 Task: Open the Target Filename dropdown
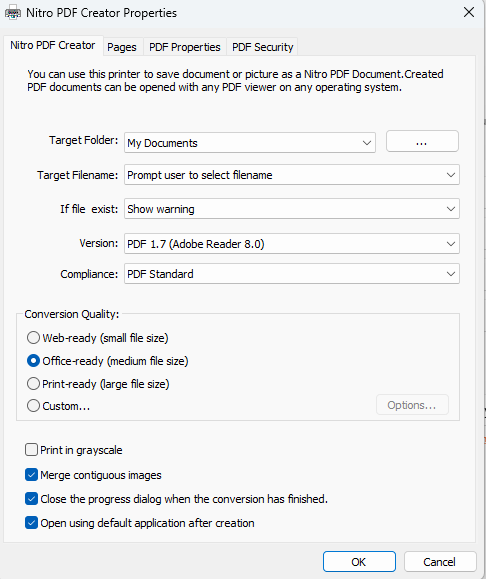[292, 175]
